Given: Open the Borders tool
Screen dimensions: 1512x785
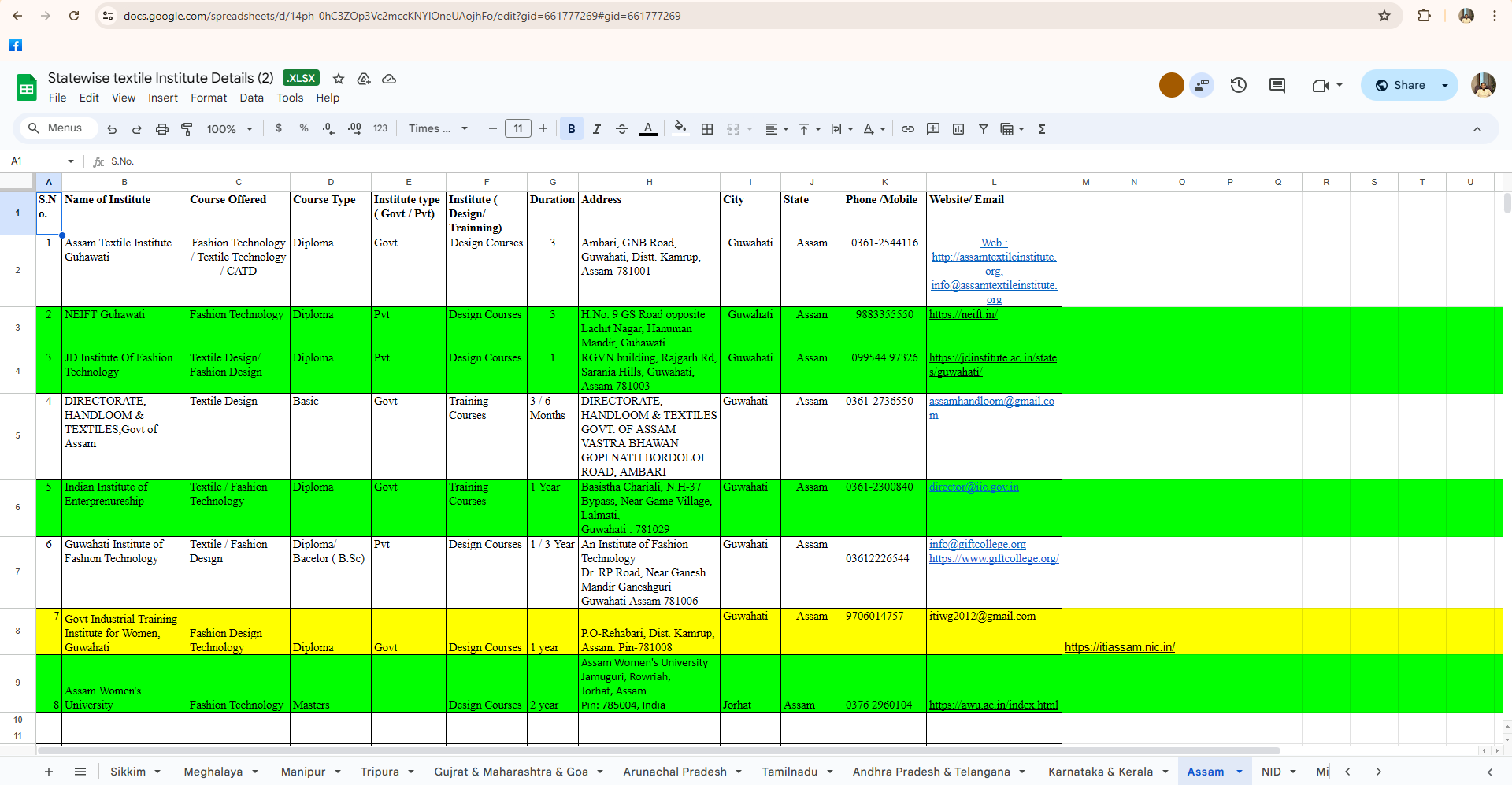Looking at the screenshot, I should coord(707,129).
